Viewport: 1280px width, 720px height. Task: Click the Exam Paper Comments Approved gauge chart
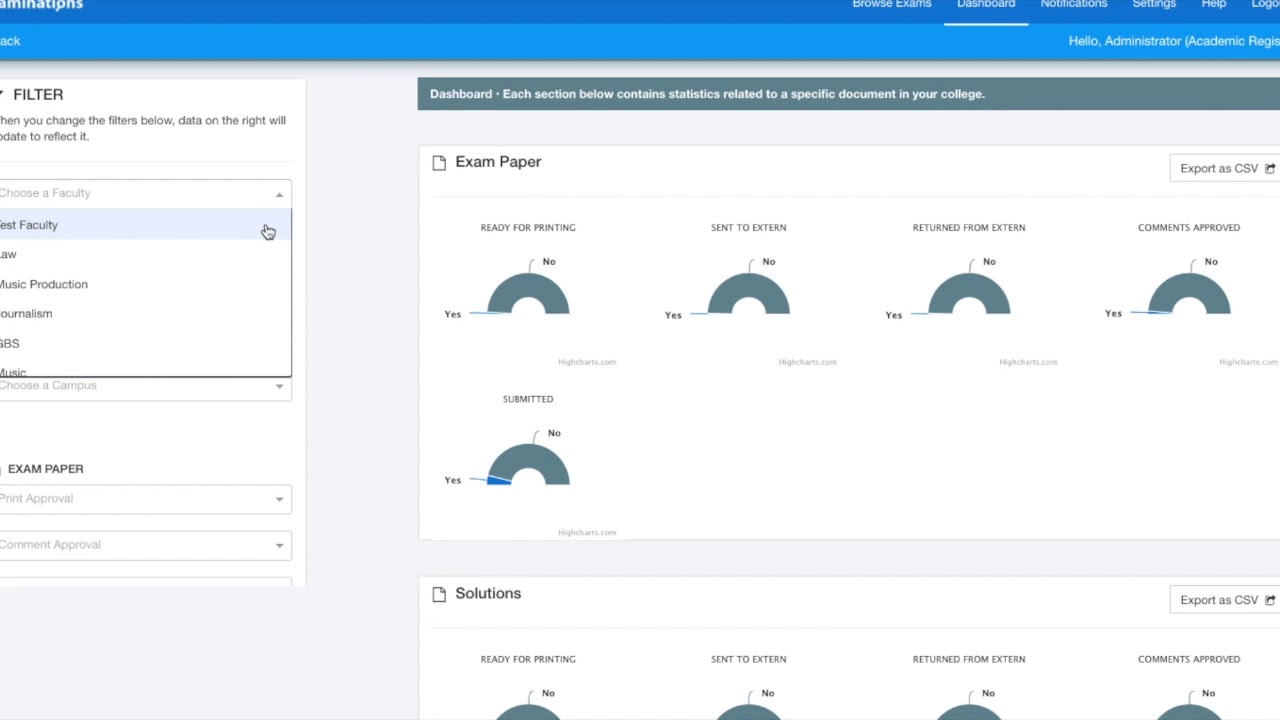[x=1189, y=294]
